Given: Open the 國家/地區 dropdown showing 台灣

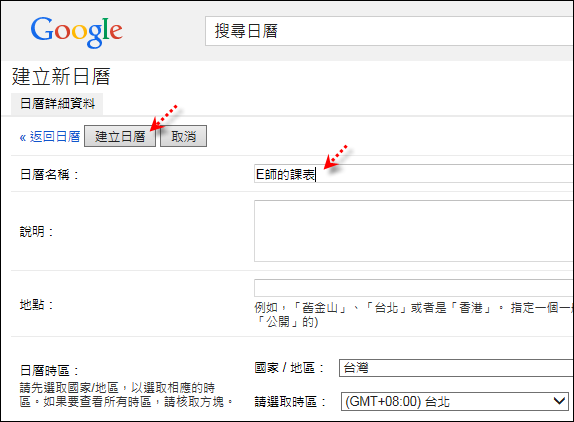Looking at the screenshot, I should click(456, 368).
